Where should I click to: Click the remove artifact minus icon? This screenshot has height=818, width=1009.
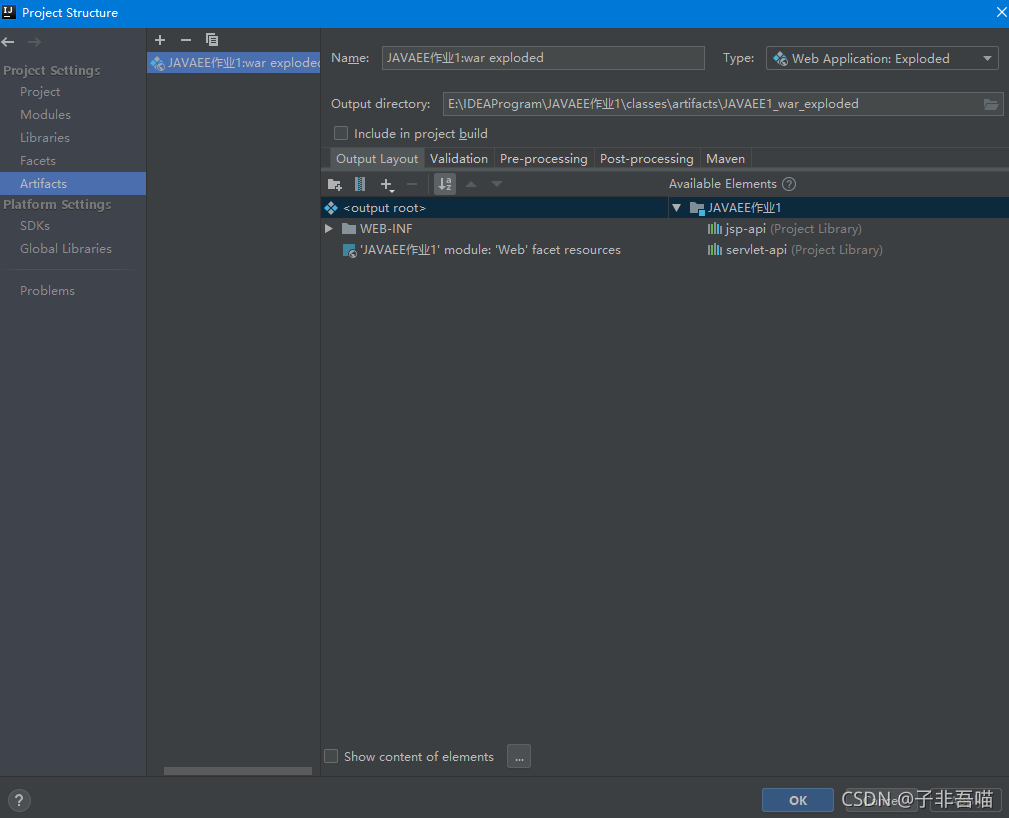click(x=186, y=40)
